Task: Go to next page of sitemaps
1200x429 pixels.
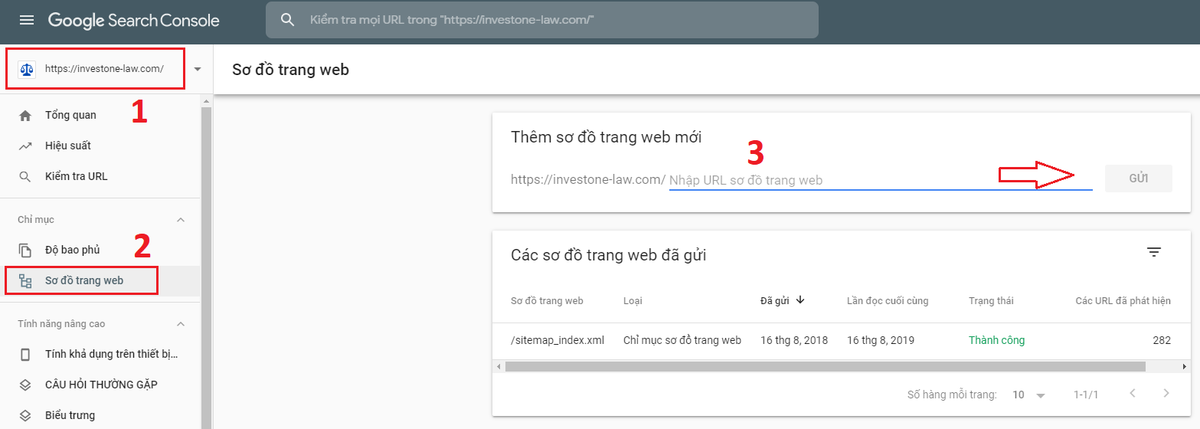Action: coord(1166,394)
